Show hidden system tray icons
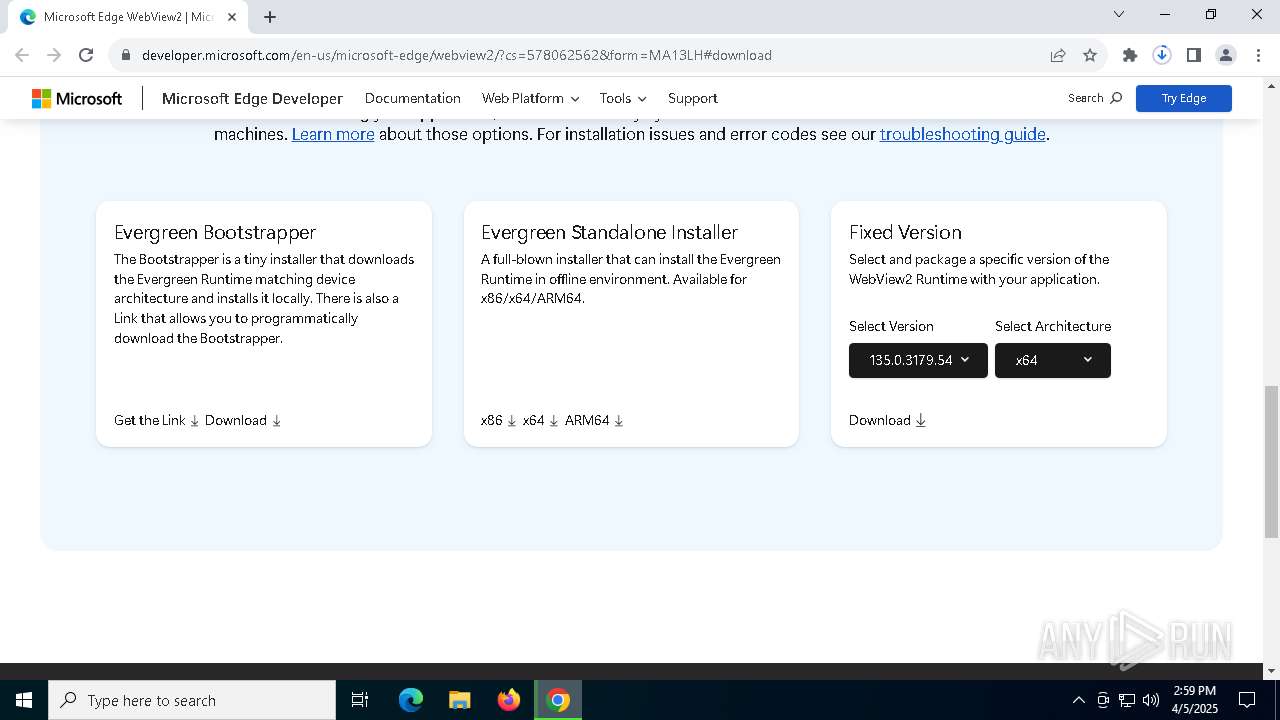This screenshot has height=720, width=1280. [x=1078, y=700]
